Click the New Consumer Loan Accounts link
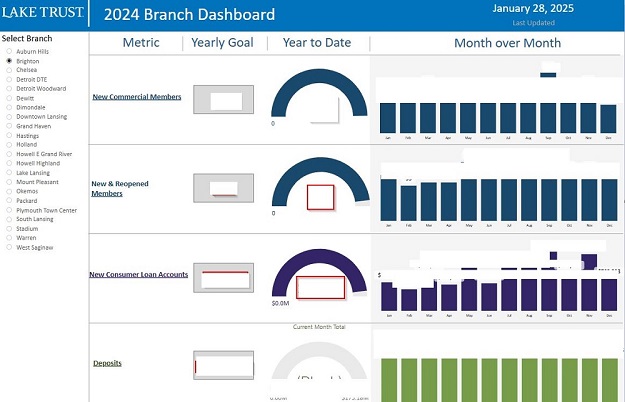625x402 pixels. pos(138,274)
